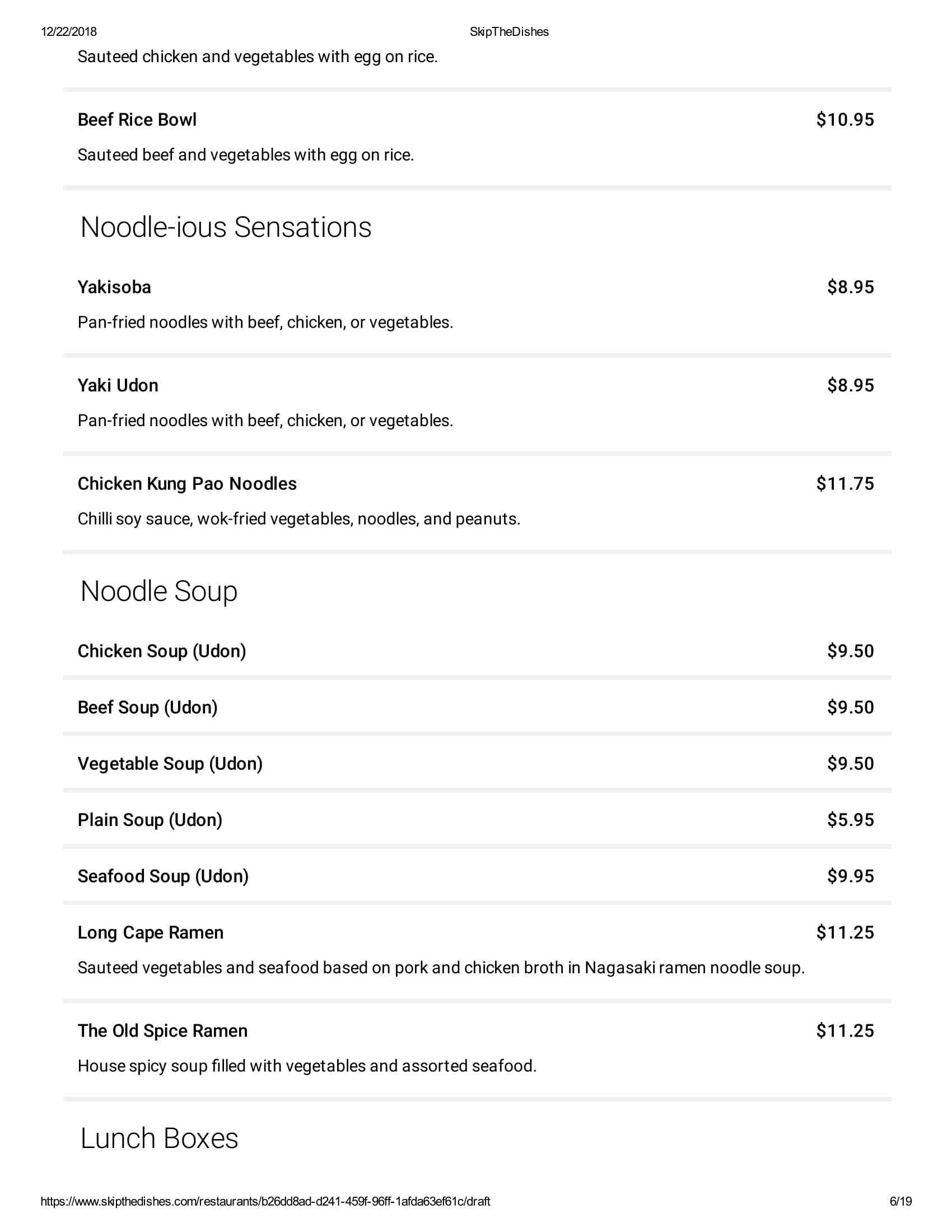
Task: Choose Plain Soup (Udon)
Action: pyautogui.click(x=150, y=820)
